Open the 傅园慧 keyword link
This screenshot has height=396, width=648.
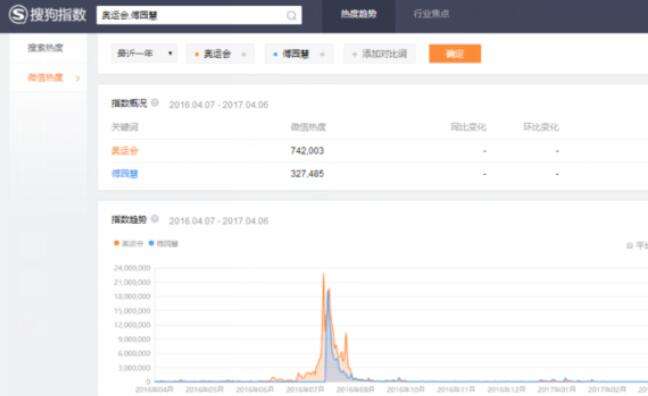point(124,173)
